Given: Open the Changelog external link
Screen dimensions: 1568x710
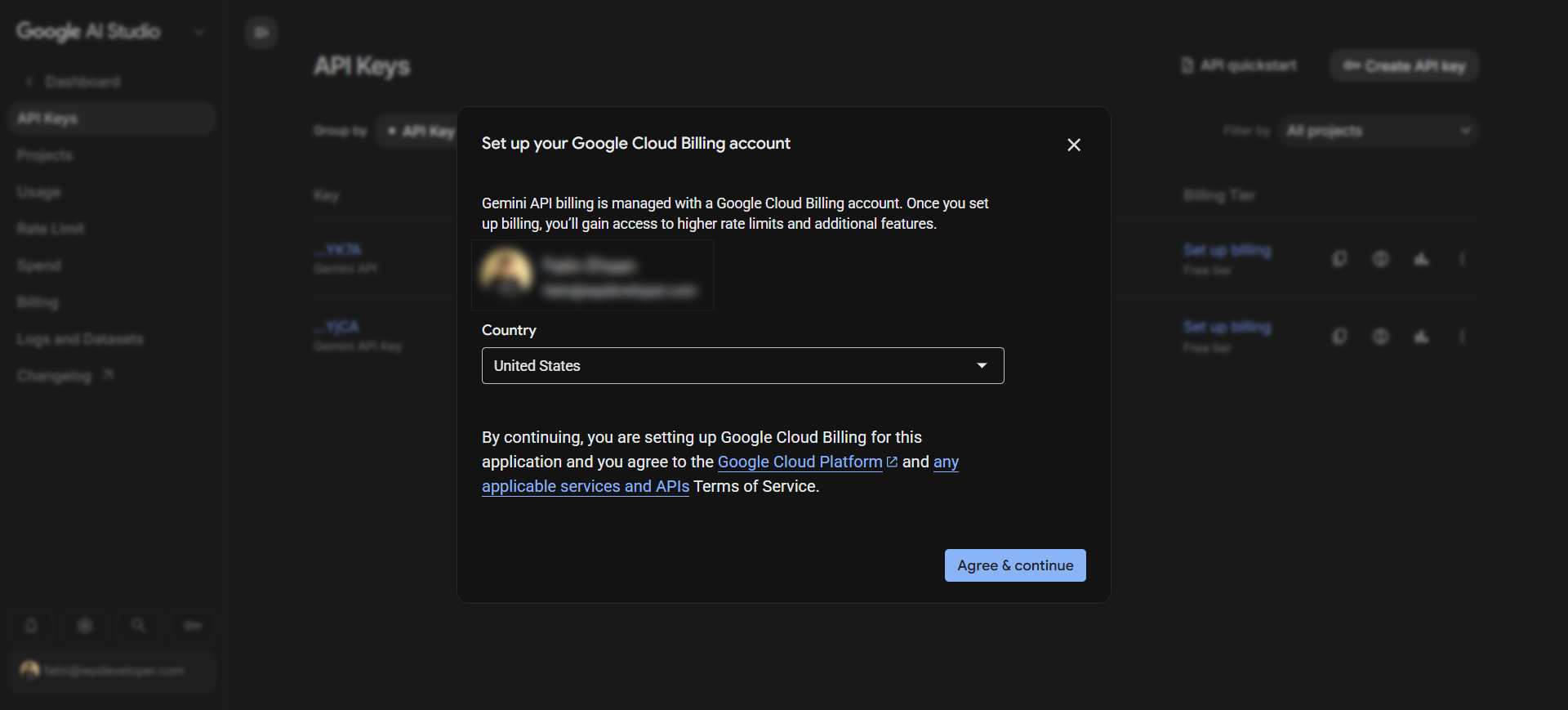Looking at the screenshot, I should (x=65, y=376).
